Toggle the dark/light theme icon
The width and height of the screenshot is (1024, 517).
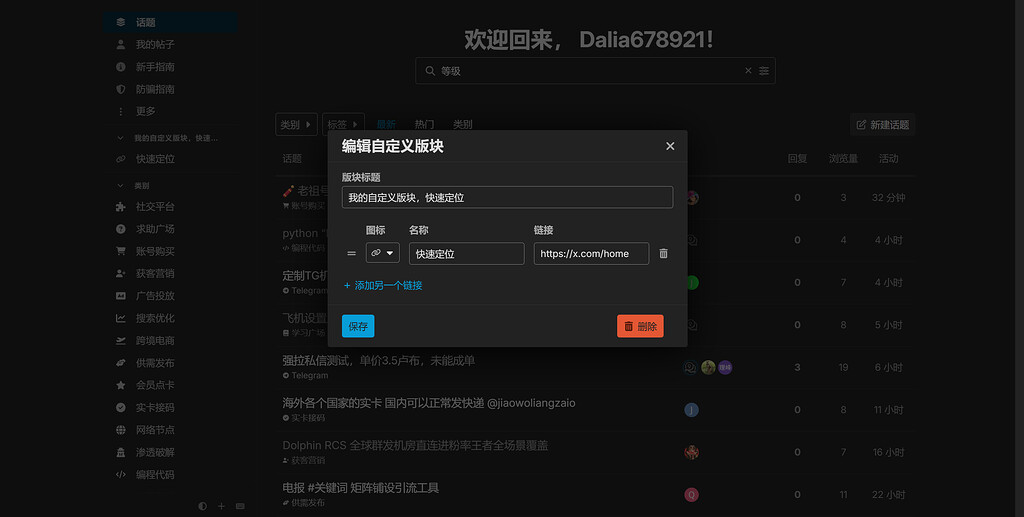[x=202, y=506]
